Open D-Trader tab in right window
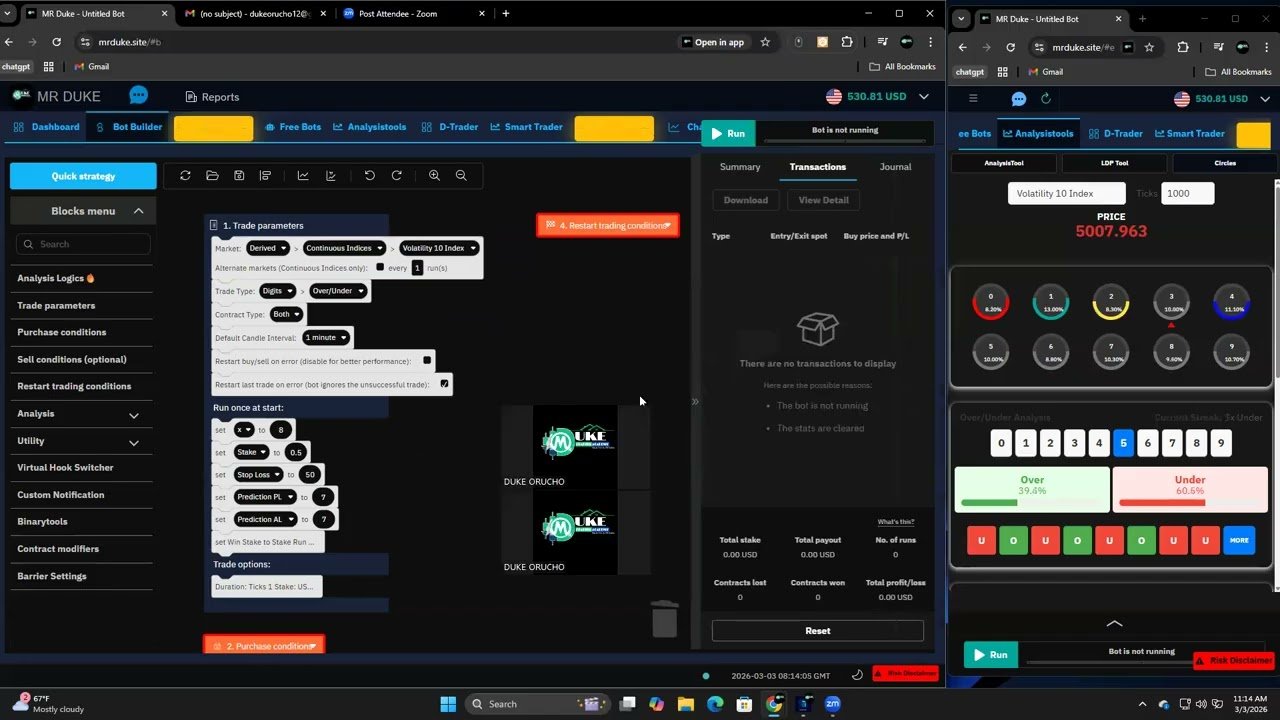The width and height of the screenshot is (1280, 720). (x=1116, y=133)
